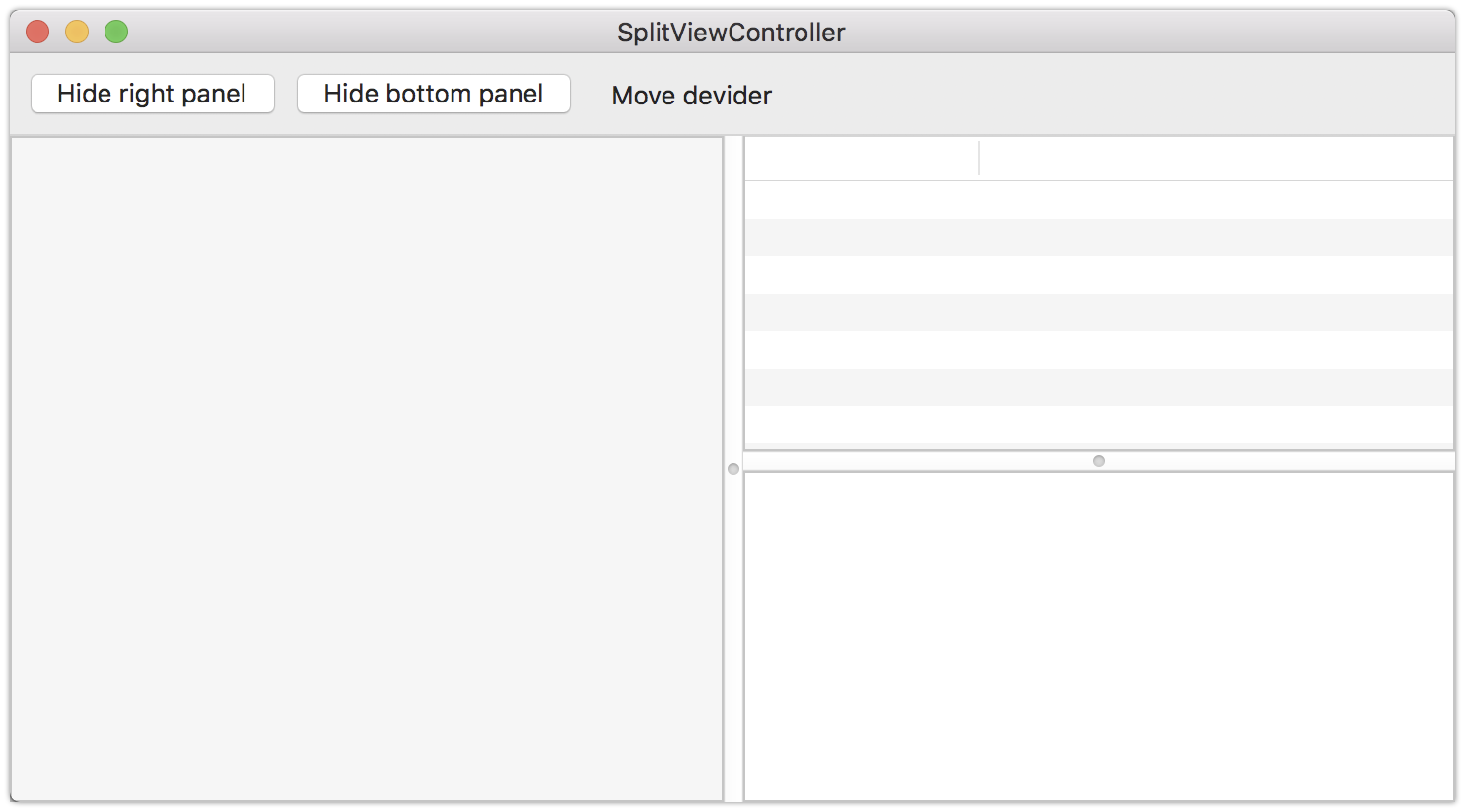
Task: Click the green zoom traffic light
Action: coord(115,32)
